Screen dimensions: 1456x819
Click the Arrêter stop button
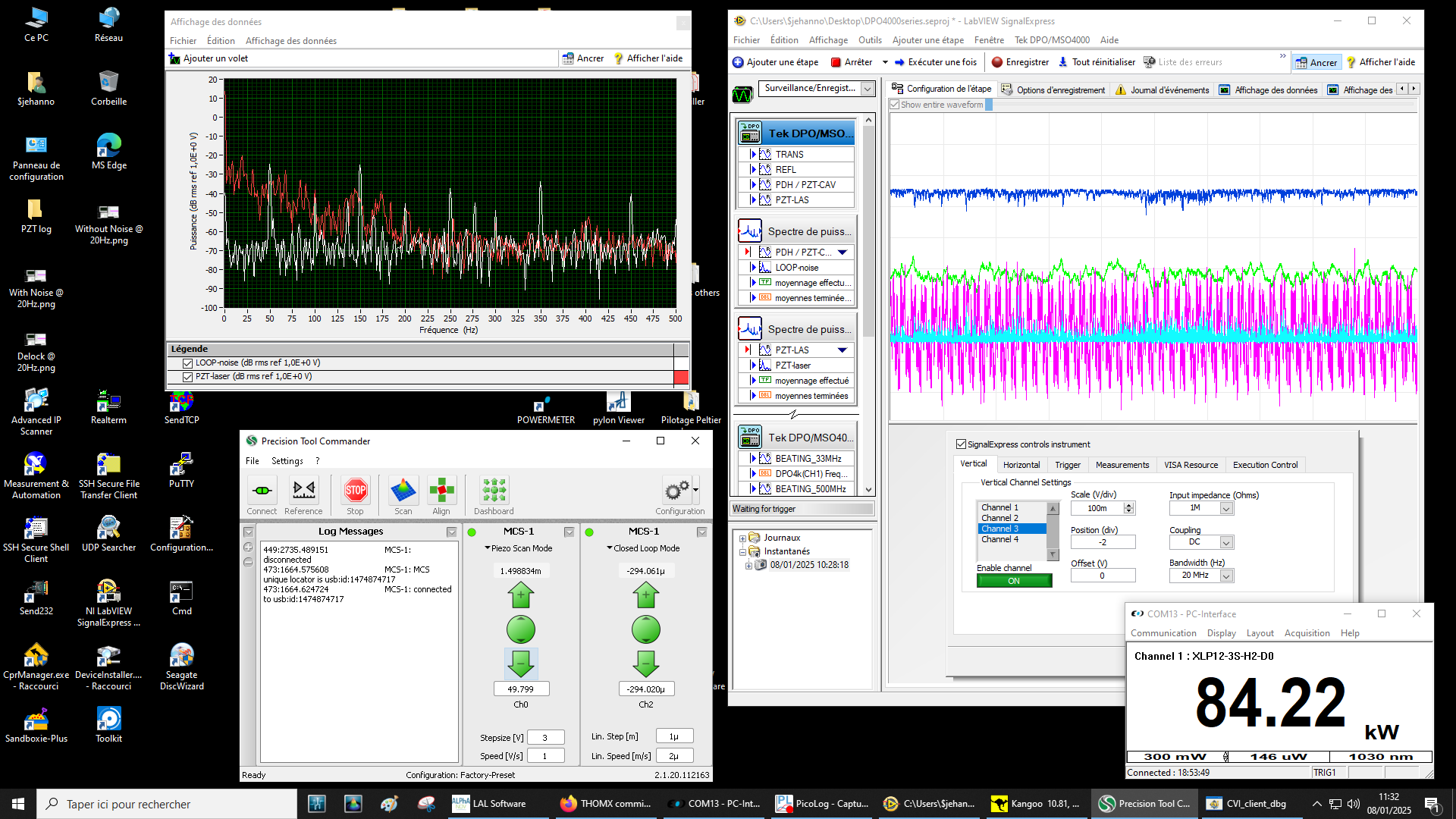(x=852, y=62)
